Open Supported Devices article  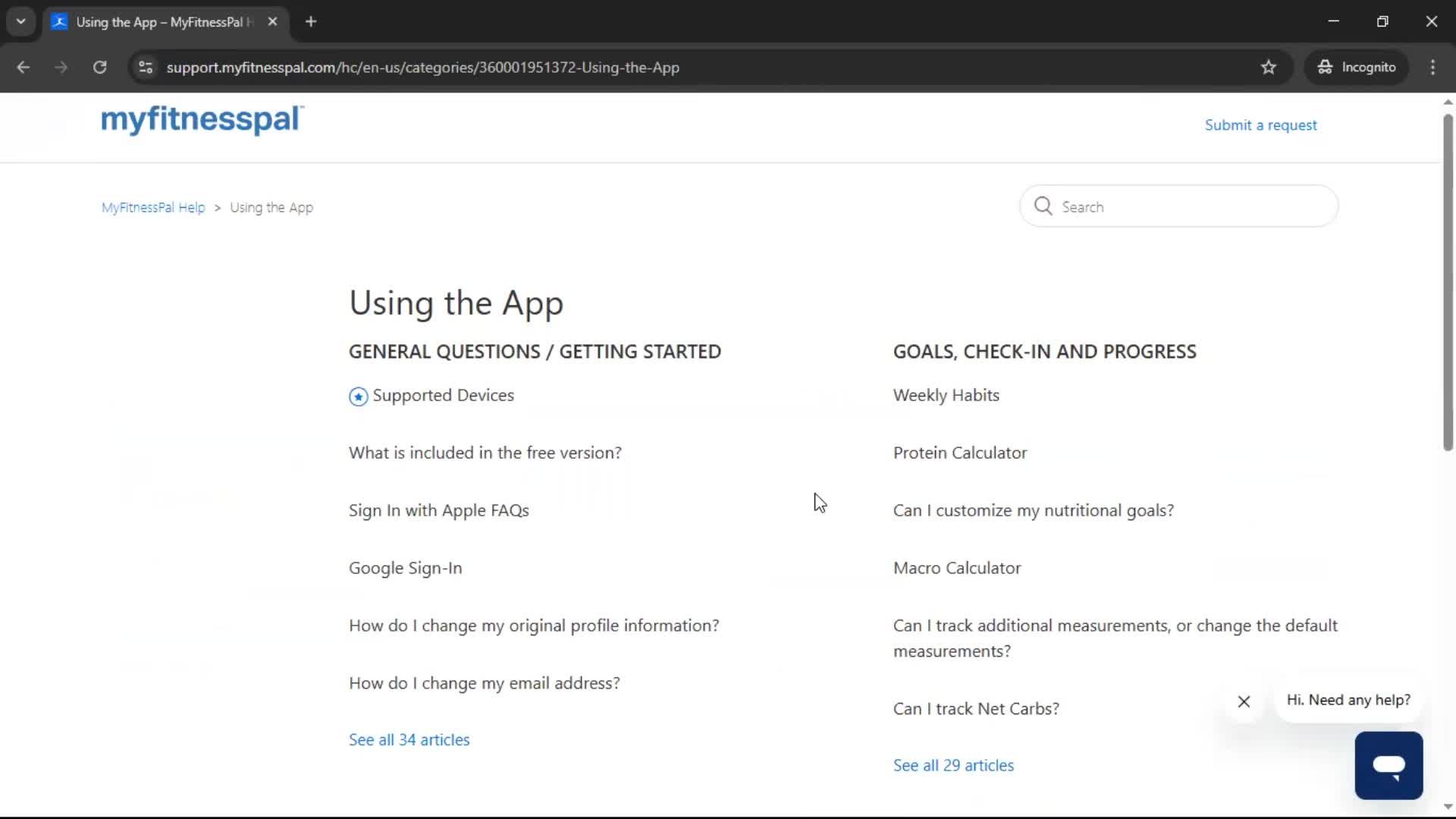coord(443,395)
